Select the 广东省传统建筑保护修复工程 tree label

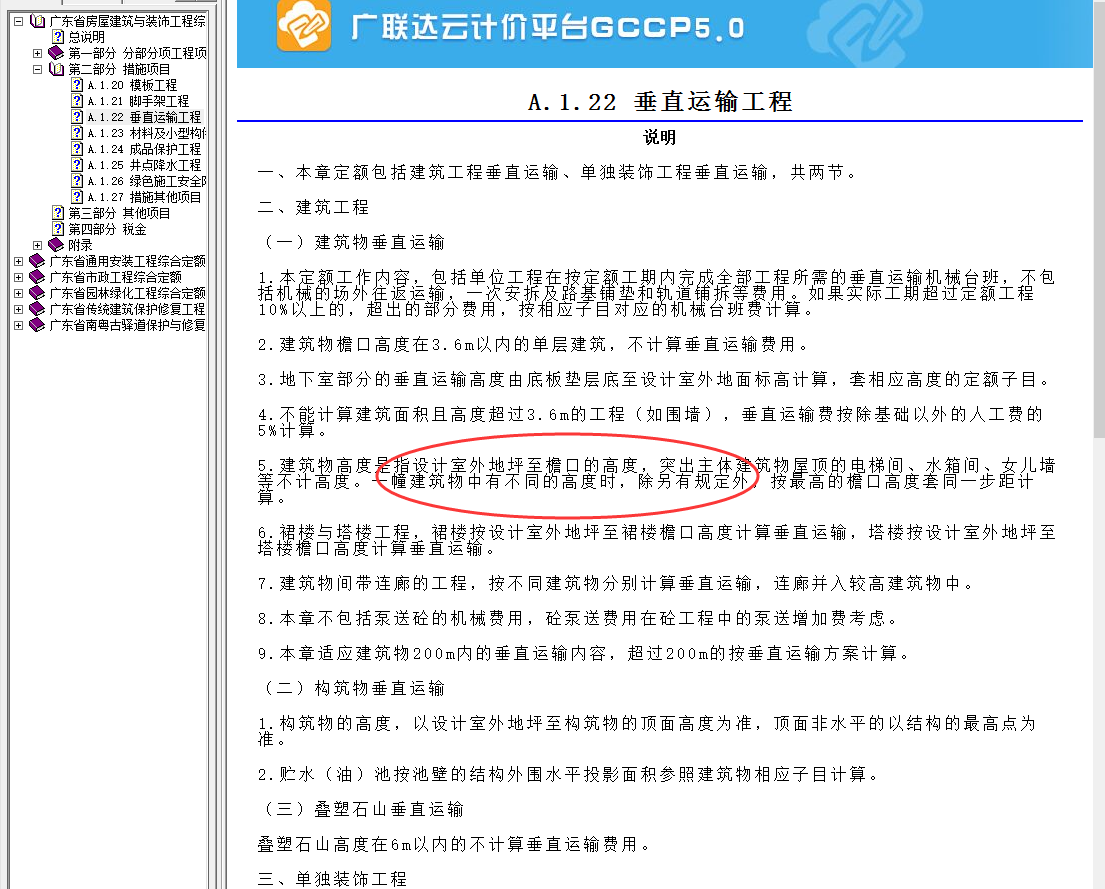(127, 309)
